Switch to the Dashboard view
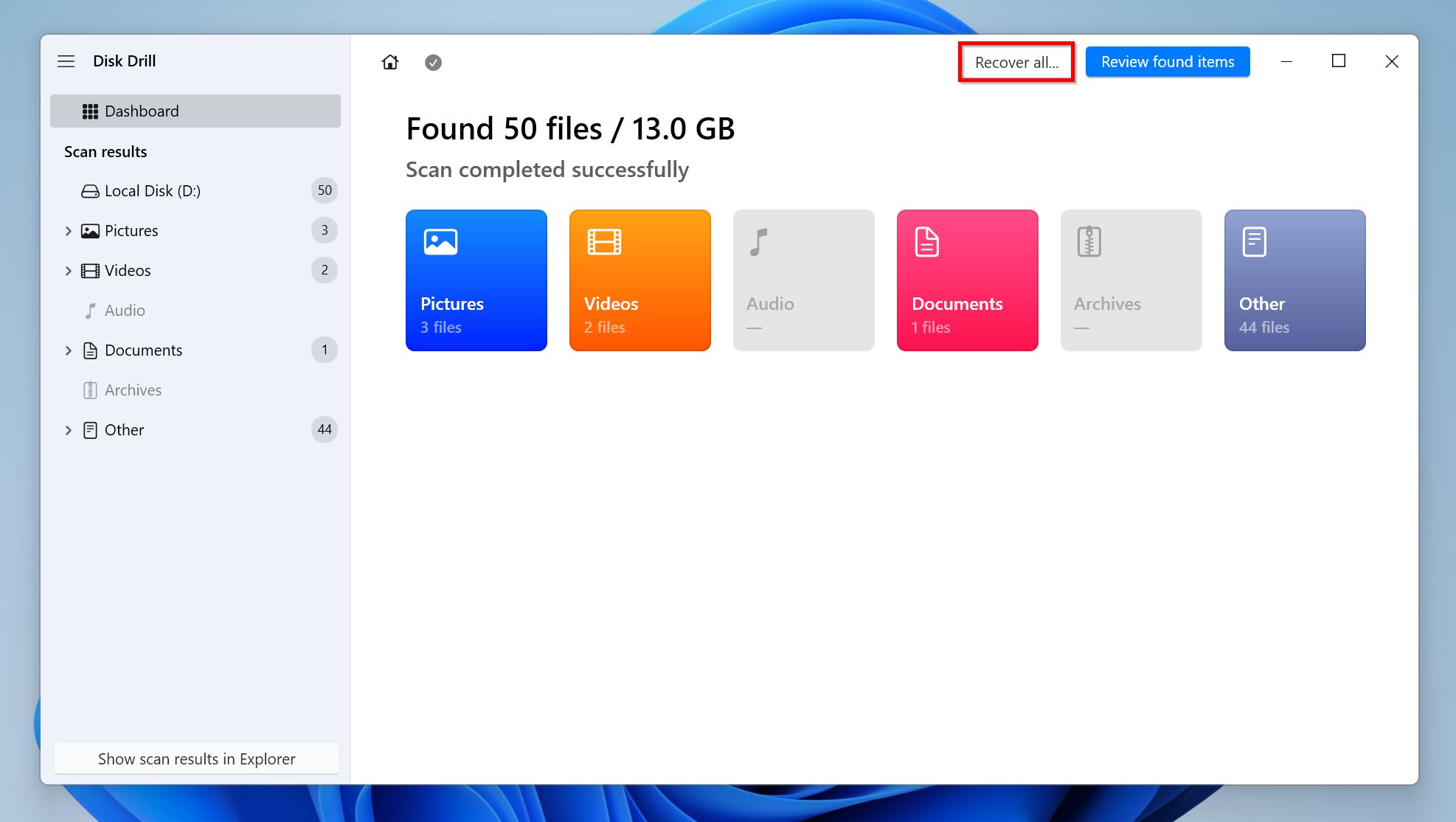1456x822 pixels. point(142,111)
